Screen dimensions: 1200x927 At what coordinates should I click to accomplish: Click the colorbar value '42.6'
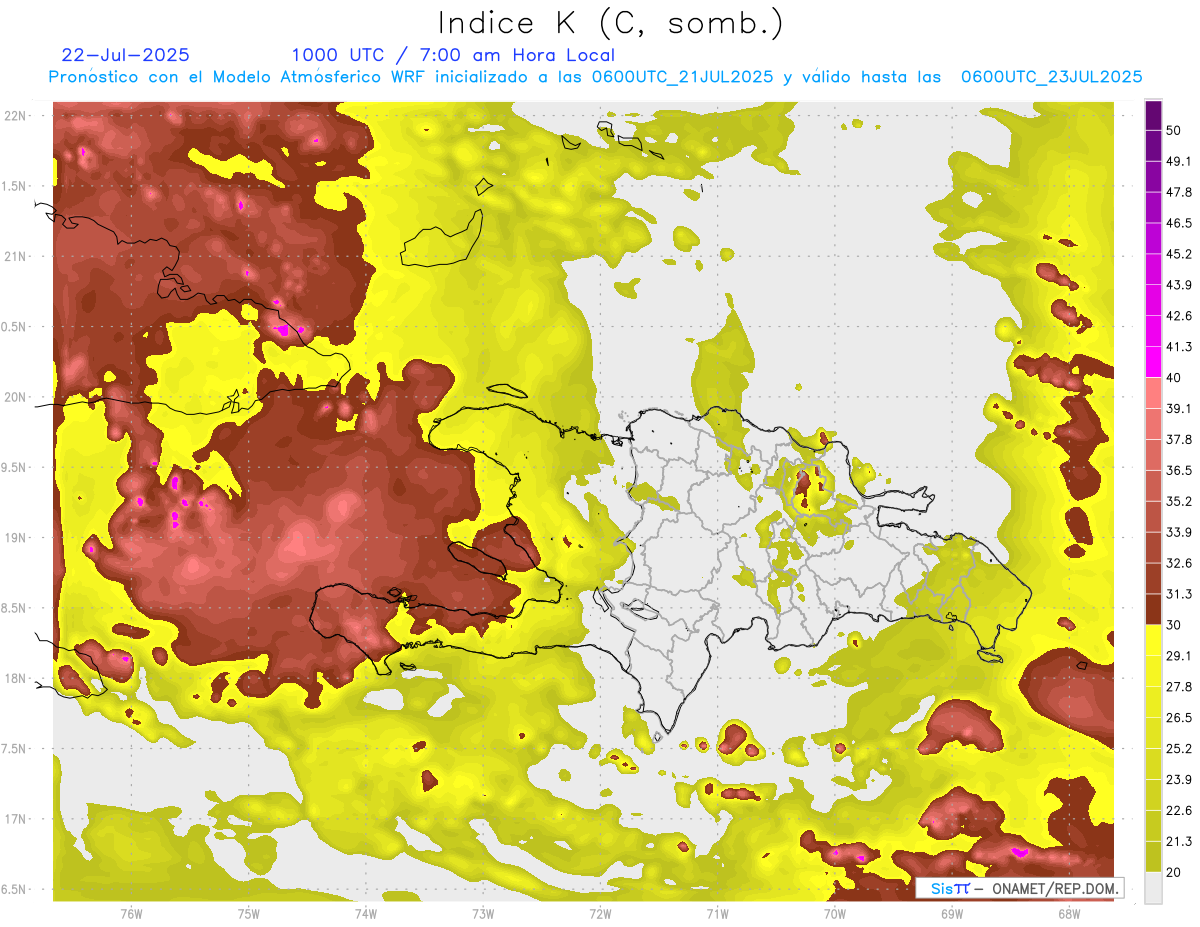coord(1179,316)
